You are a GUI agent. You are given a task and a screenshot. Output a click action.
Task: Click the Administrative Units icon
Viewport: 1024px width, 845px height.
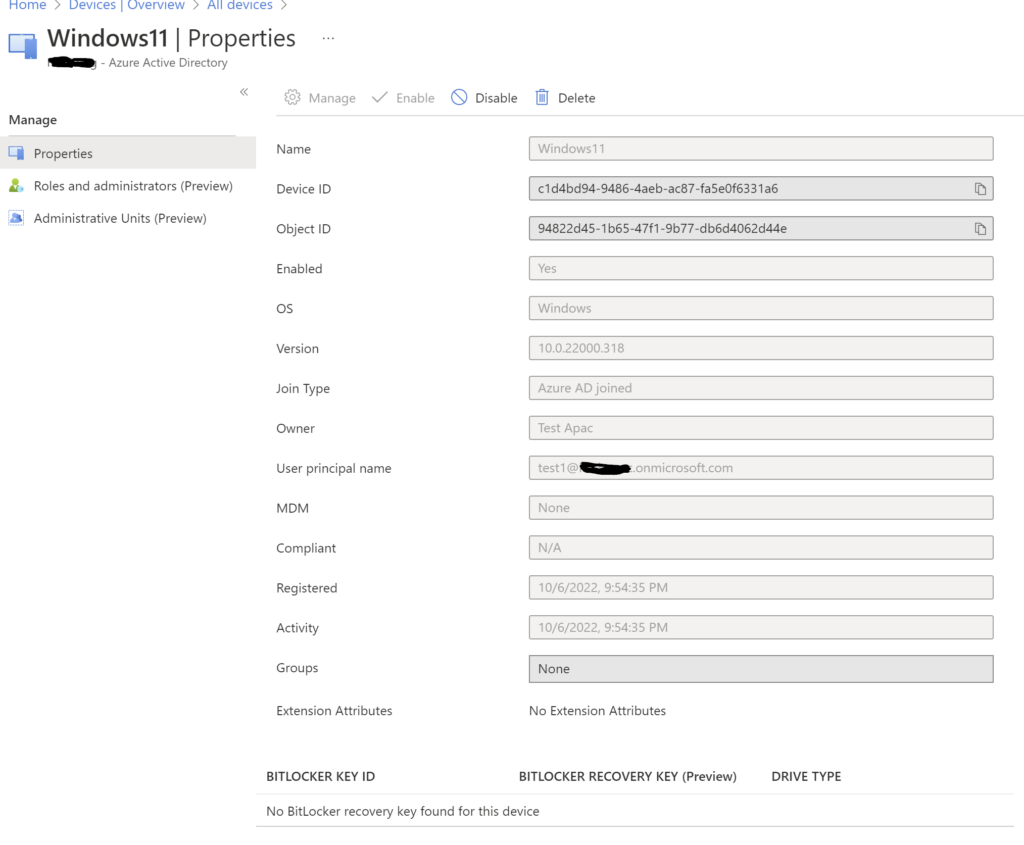(16, 218)
